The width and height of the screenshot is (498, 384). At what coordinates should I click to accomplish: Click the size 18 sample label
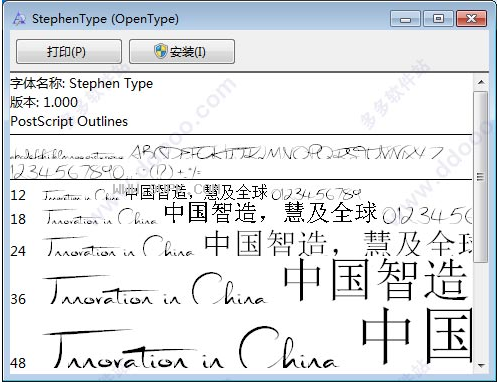18,219
